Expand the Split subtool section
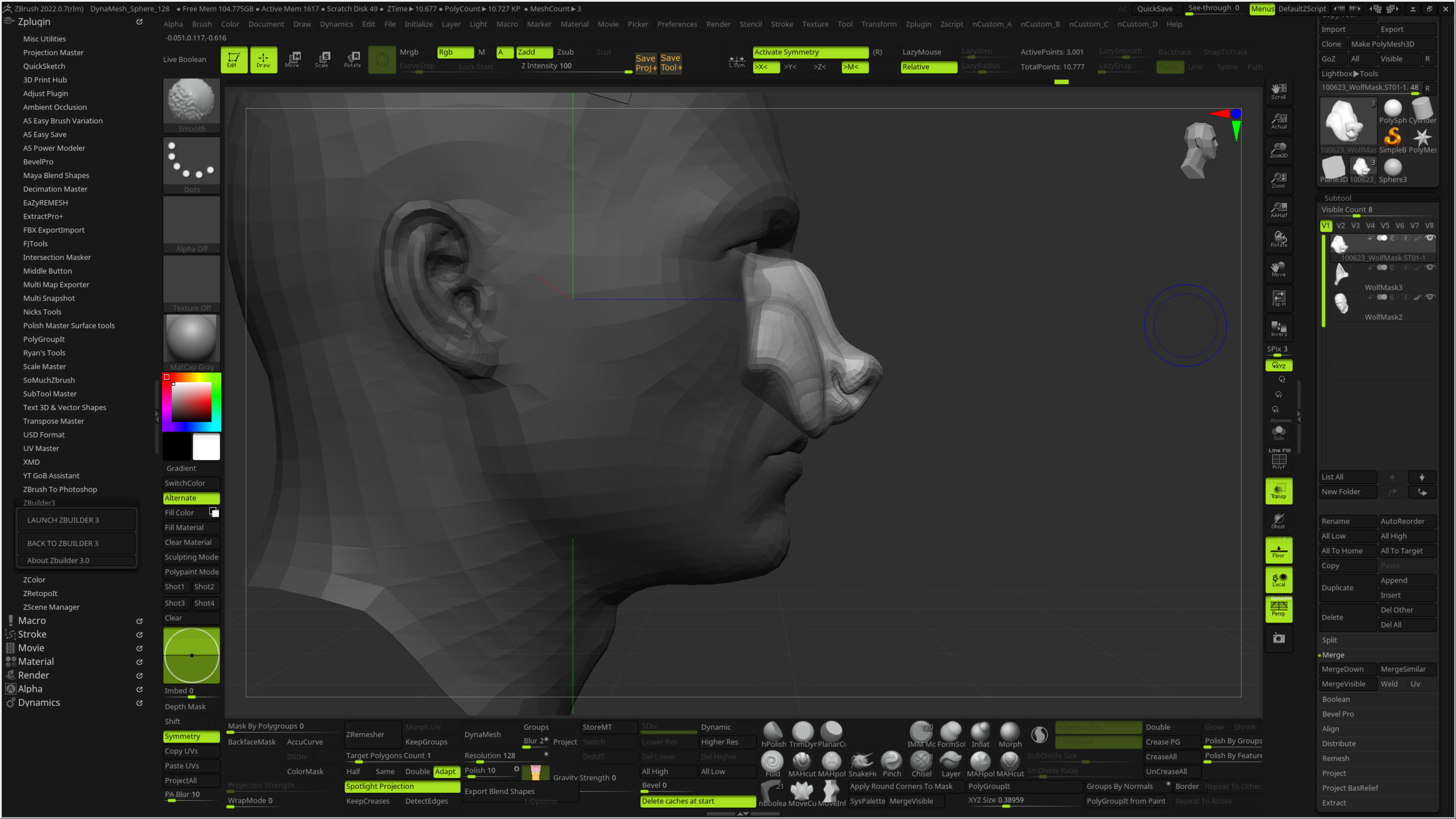 tap(1329, 640)
